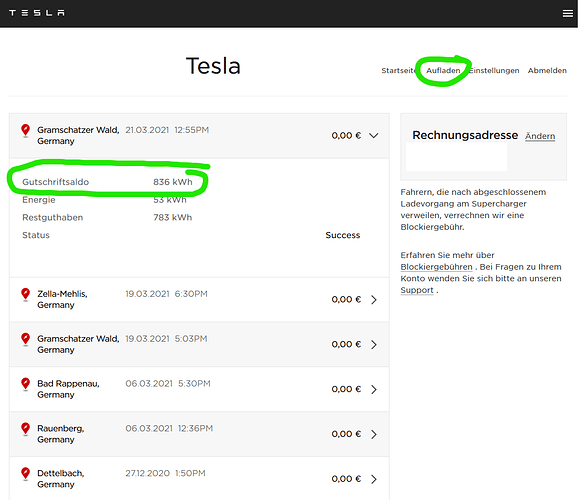Click the 19.03.2021 5:03PM date
This screenshot has height=500, width=578.
tap(166, 338)
